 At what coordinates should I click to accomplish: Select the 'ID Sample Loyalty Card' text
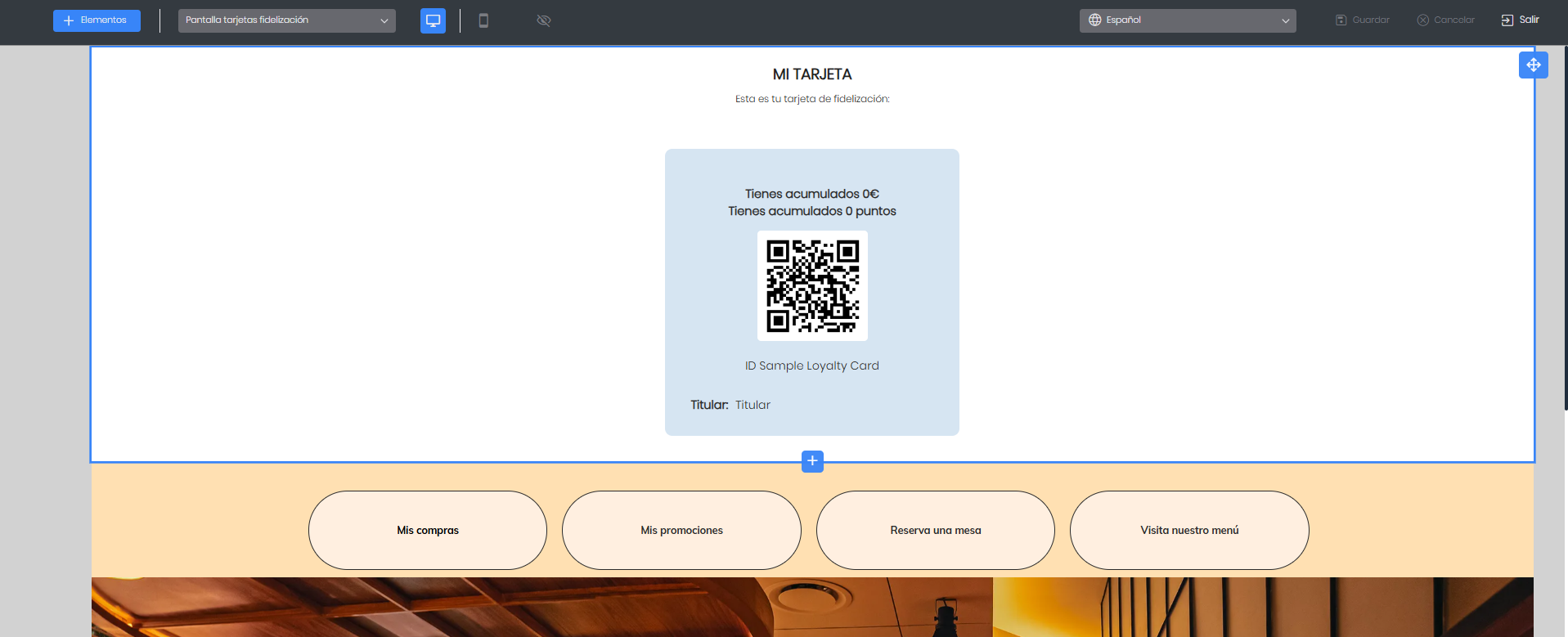click(812, 366)
